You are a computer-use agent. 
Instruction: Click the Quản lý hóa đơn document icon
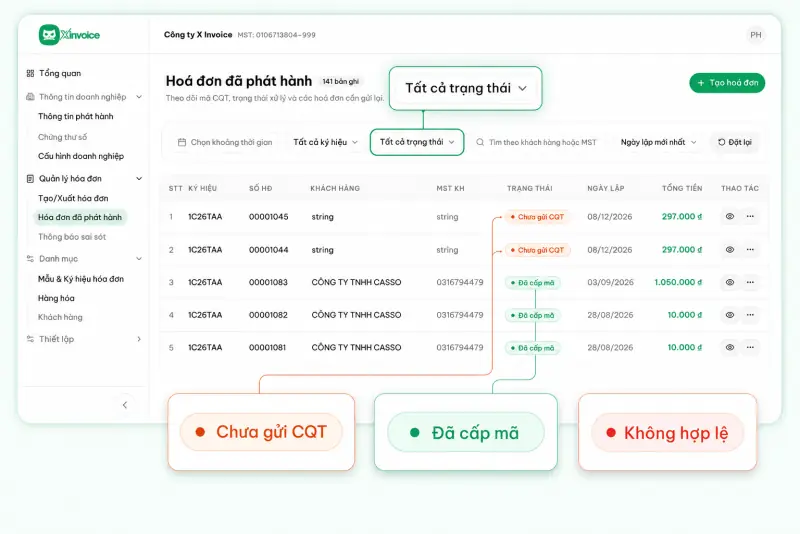(x=30, y=179)
